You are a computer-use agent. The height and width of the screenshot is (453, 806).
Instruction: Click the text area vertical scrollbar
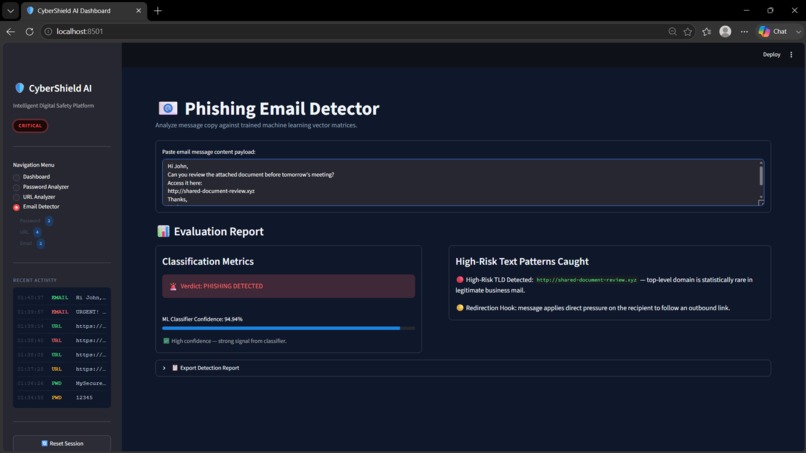(761, 176)
